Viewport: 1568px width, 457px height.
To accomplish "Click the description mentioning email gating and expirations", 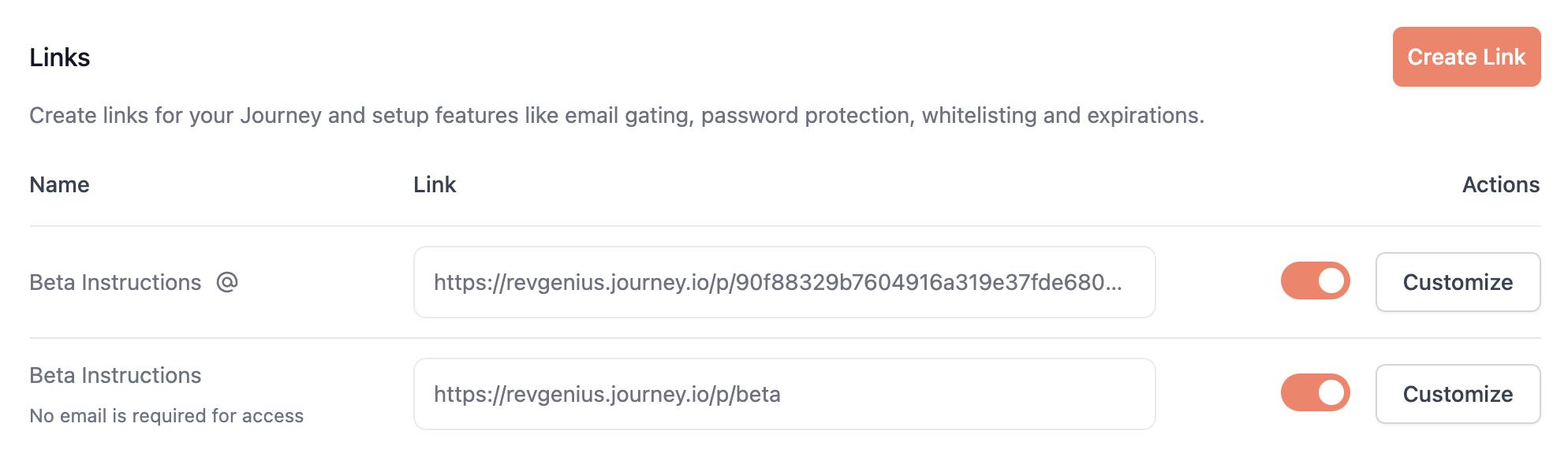I will point(617,116).
